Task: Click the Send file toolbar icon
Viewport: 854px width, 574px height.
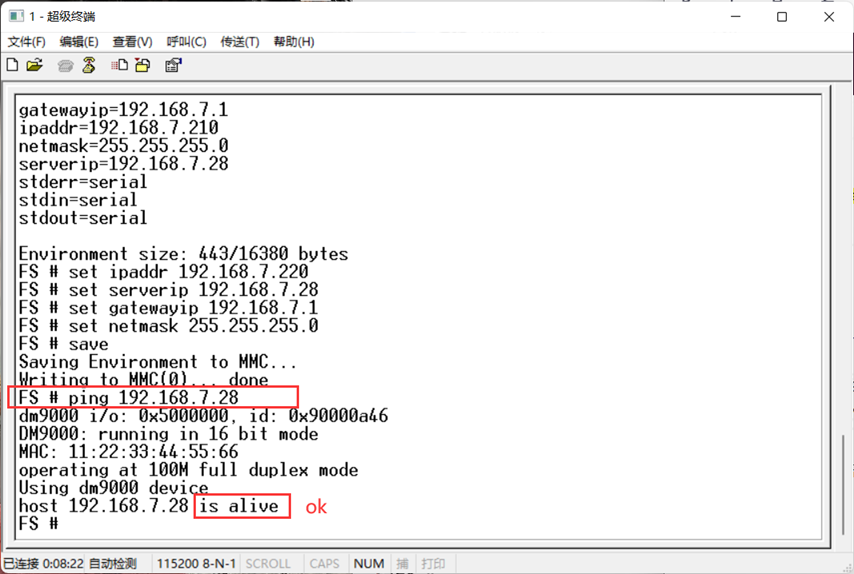Action: point(120,65)
